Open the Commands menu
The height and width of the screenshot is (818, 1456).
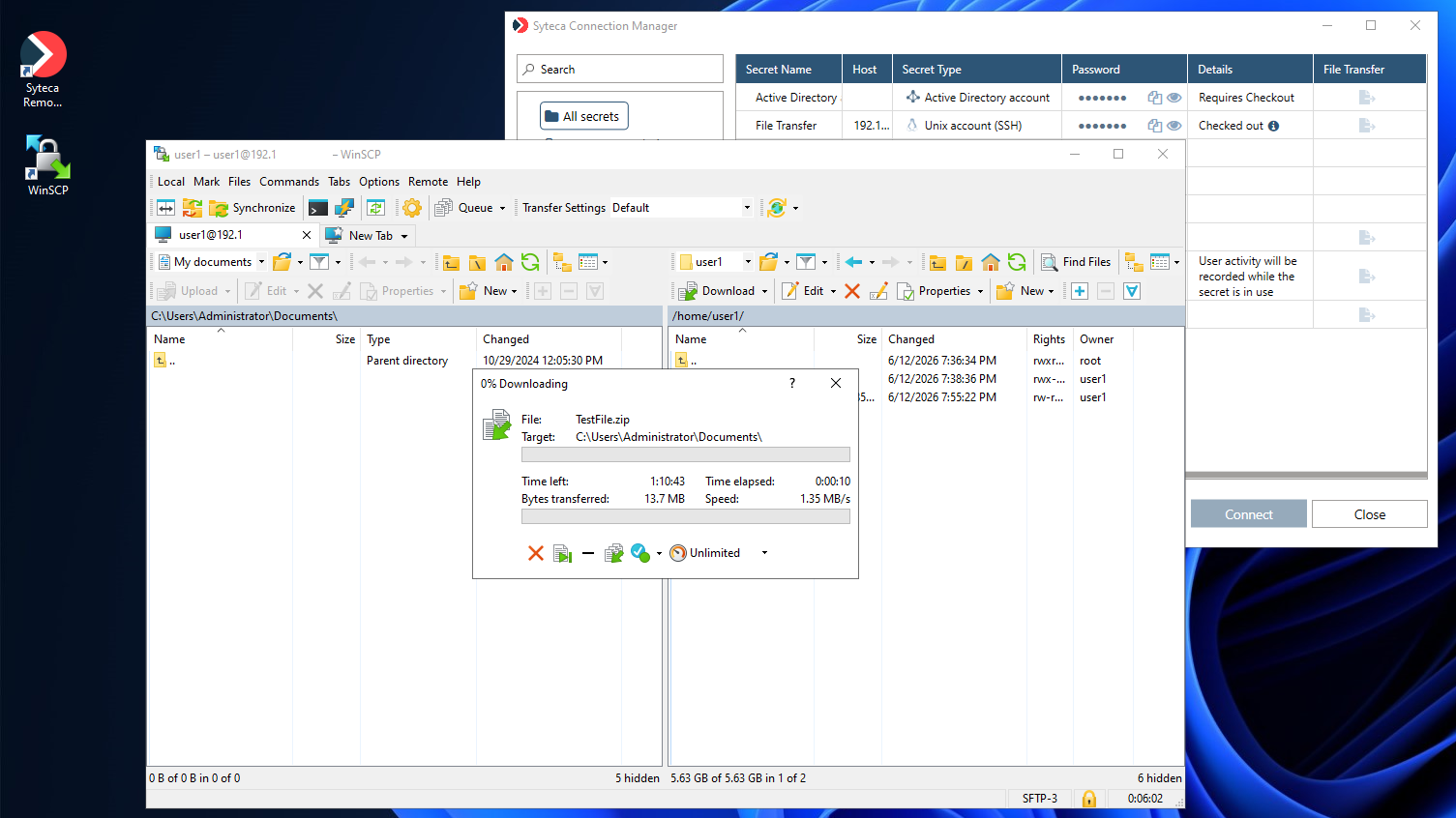click(x=289, y=182)
